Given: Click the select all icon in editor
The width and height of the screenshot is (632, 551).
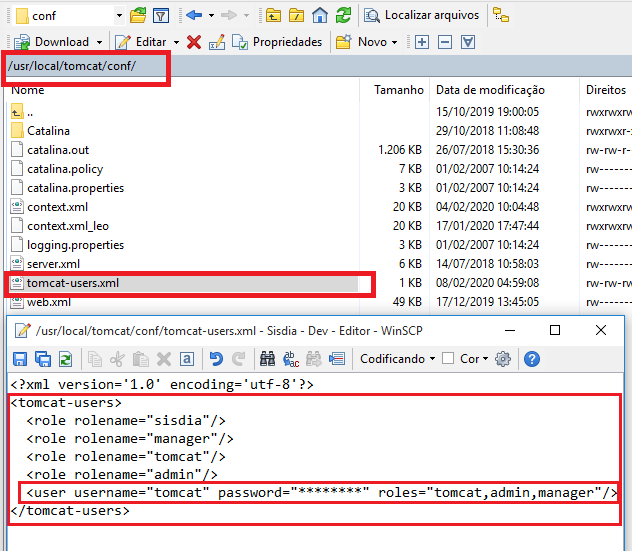Looking at the screenshot, I should tap(187, 359).
